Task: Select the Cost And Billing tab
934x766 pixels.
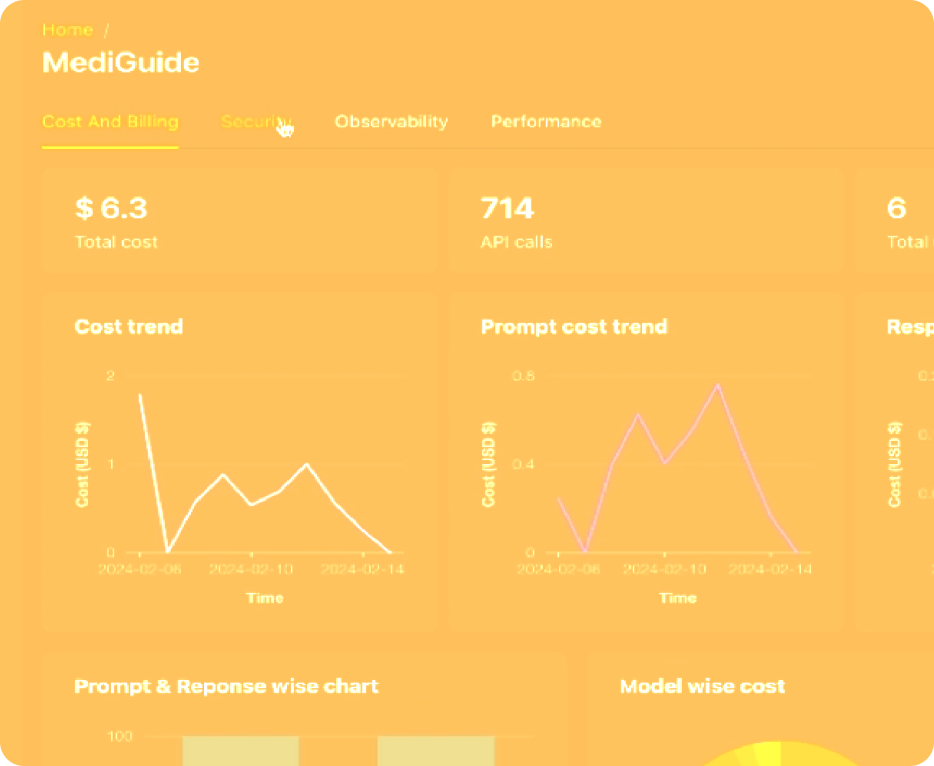Action: pyautogui.click(x=110, y=122)
